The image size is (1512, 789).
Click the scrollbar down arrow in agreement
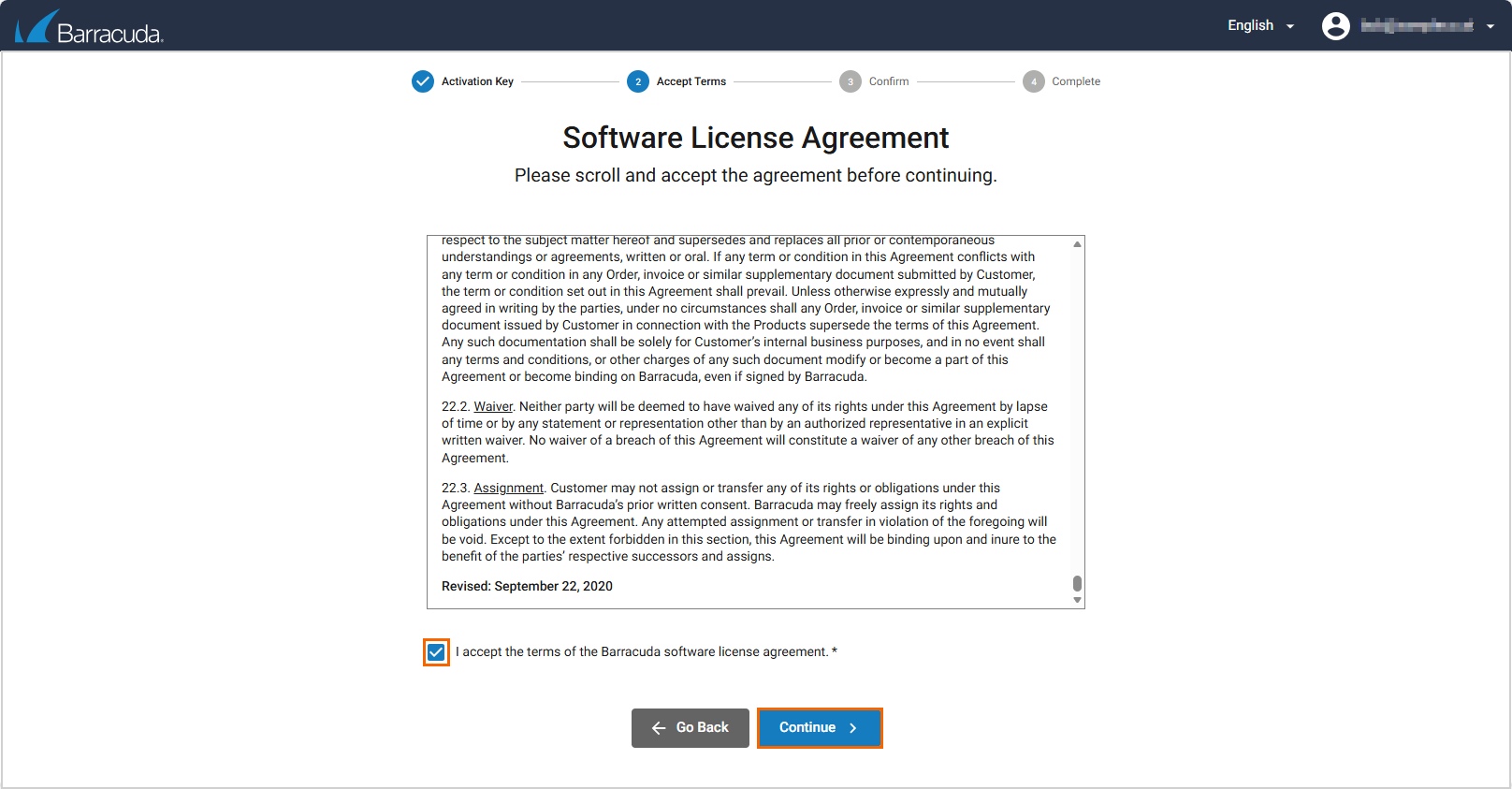click(1078, 601)
